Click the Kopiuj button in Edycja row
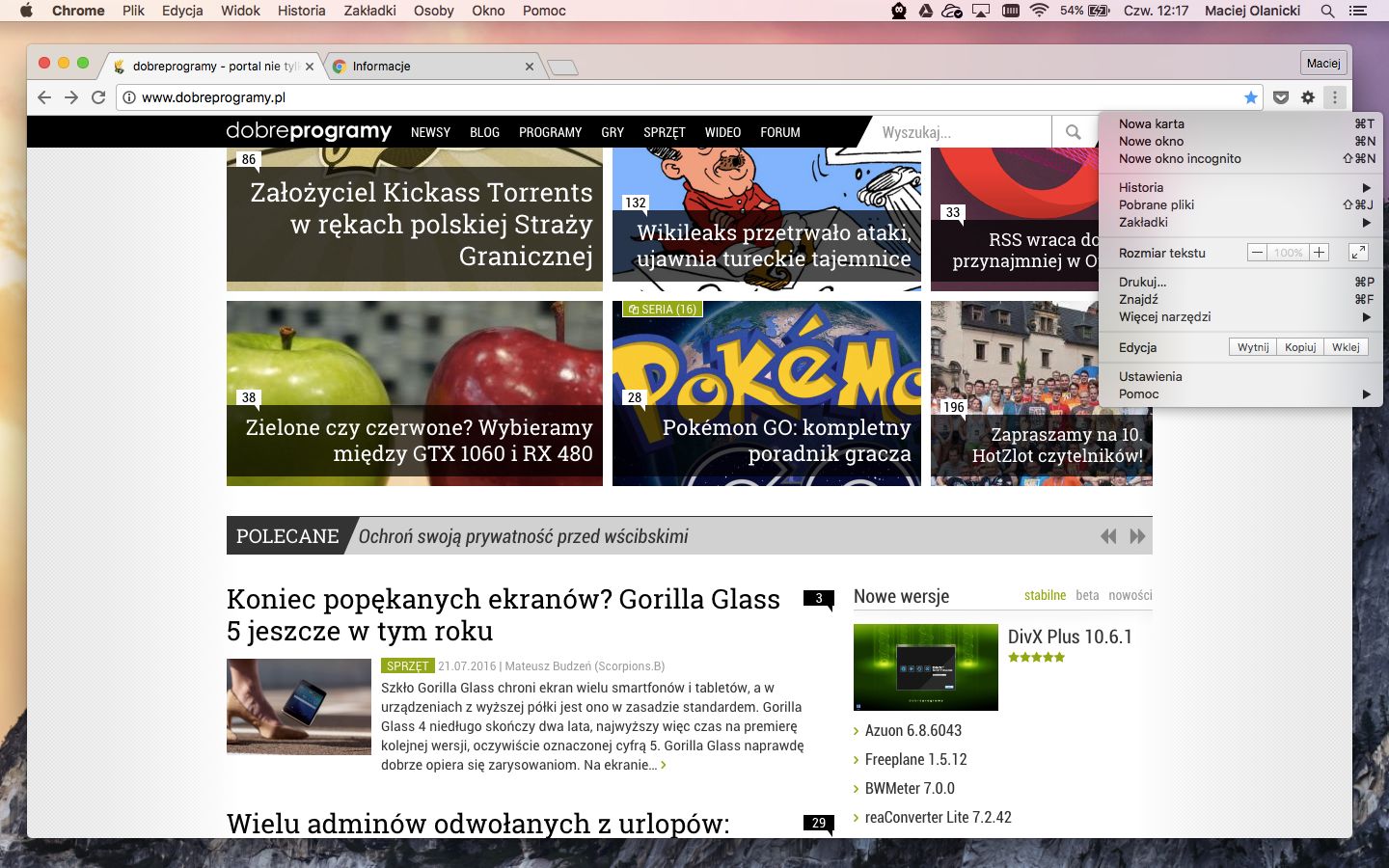This screenshot has height=868, width=1389. click(1299, 347)
